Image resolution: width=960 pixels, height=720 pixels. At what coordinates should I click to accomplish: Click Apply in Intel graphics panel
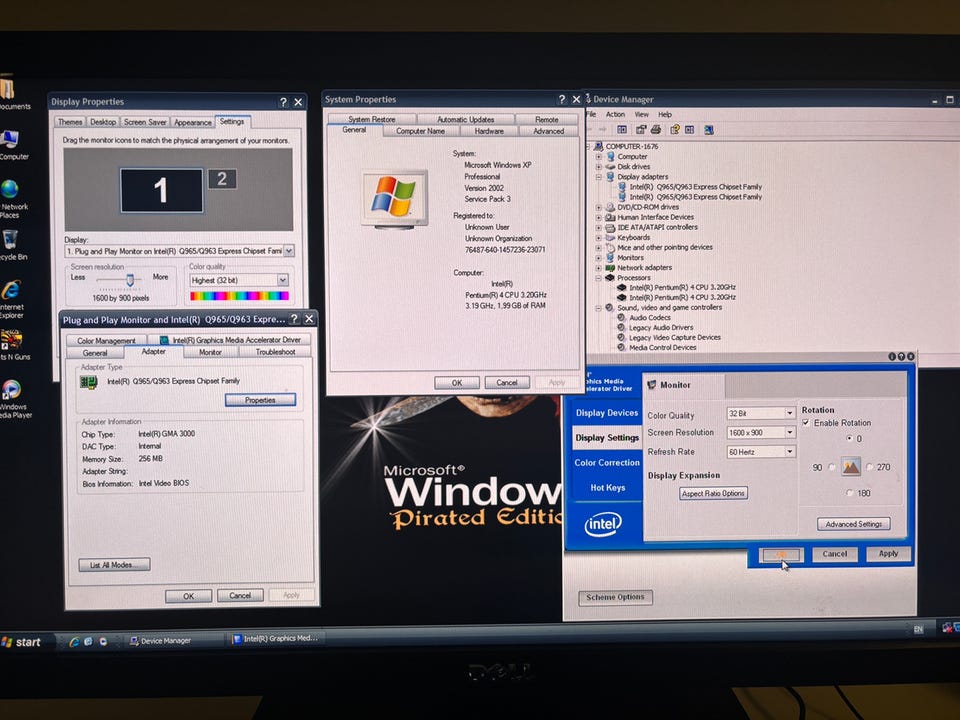click(888, 553)
